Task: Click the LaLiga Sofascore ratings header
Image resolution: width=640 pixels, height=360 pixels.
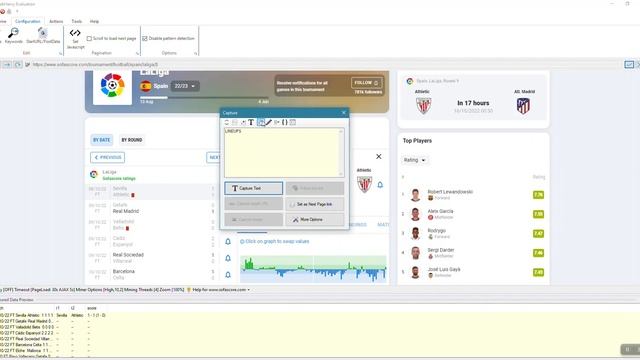Action: click(119, 175)
